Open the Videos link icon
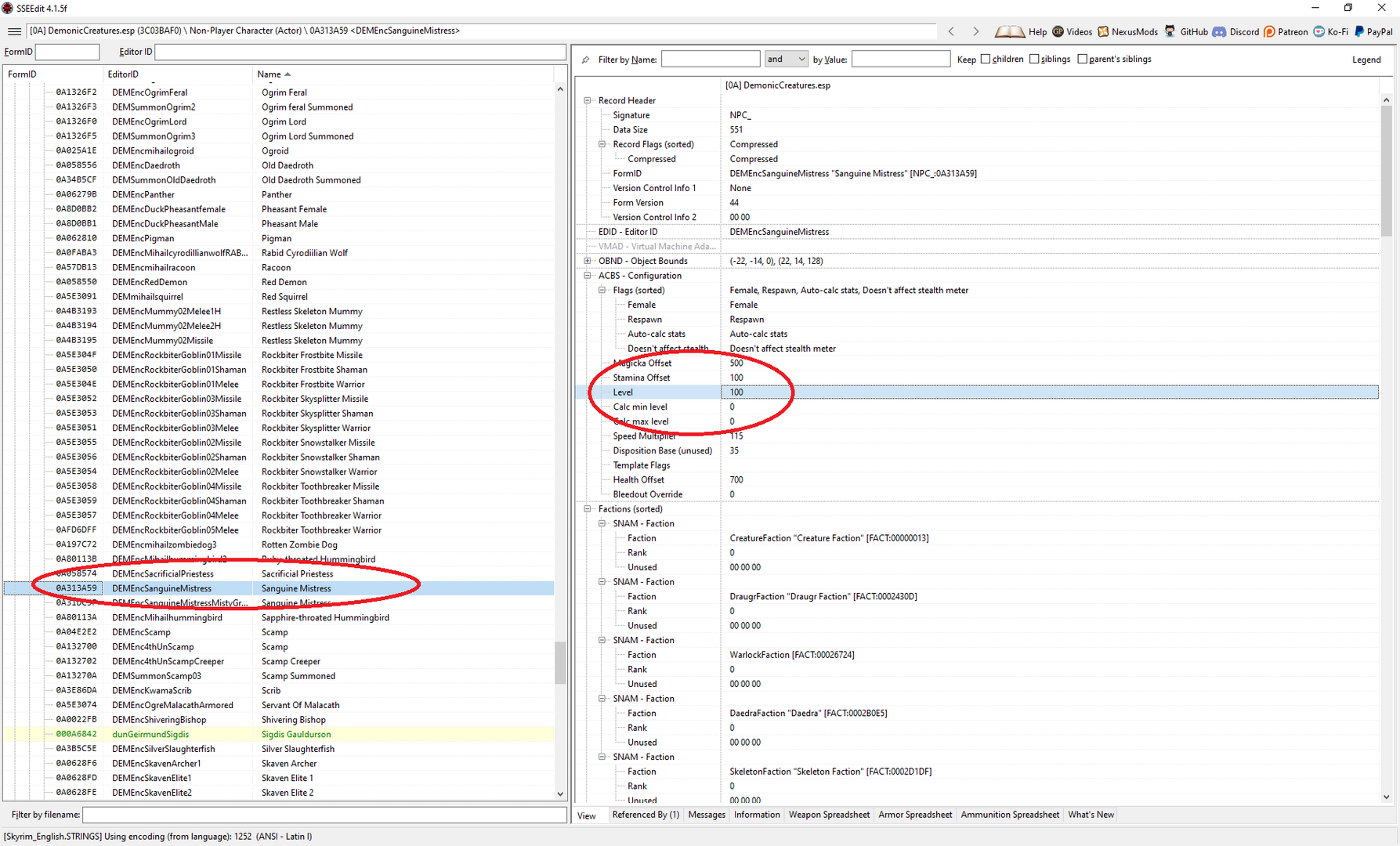 pos(1058,31)
